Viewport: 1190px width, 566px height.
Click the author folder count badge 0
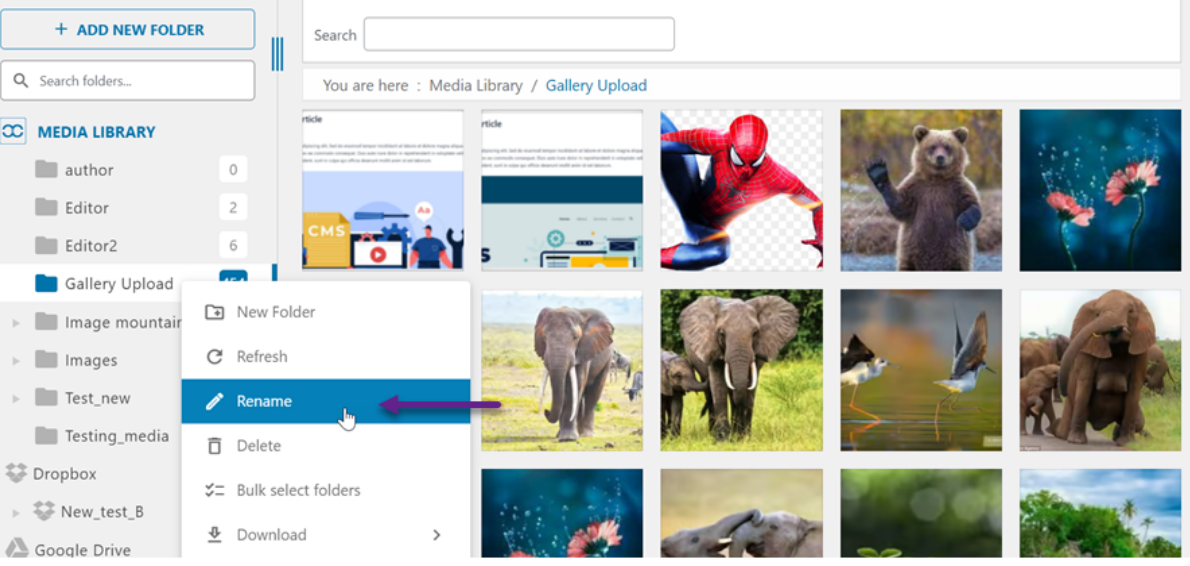[233, 170]
